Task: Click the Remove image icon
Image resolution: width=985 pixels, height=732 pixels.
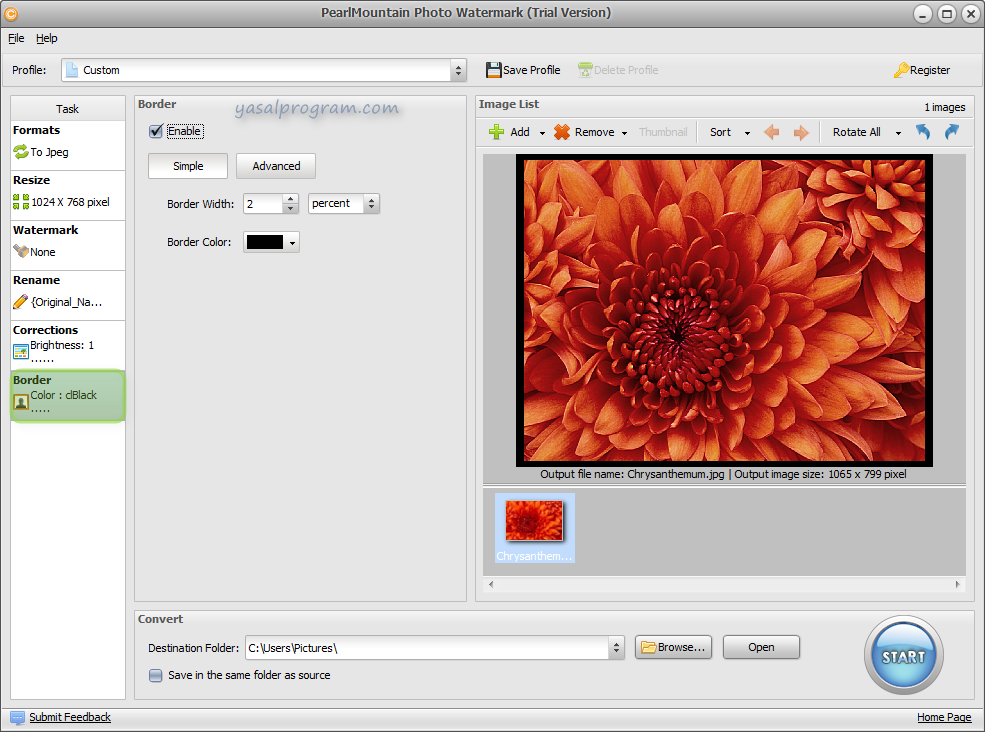Action: click(x=562, y=132)
